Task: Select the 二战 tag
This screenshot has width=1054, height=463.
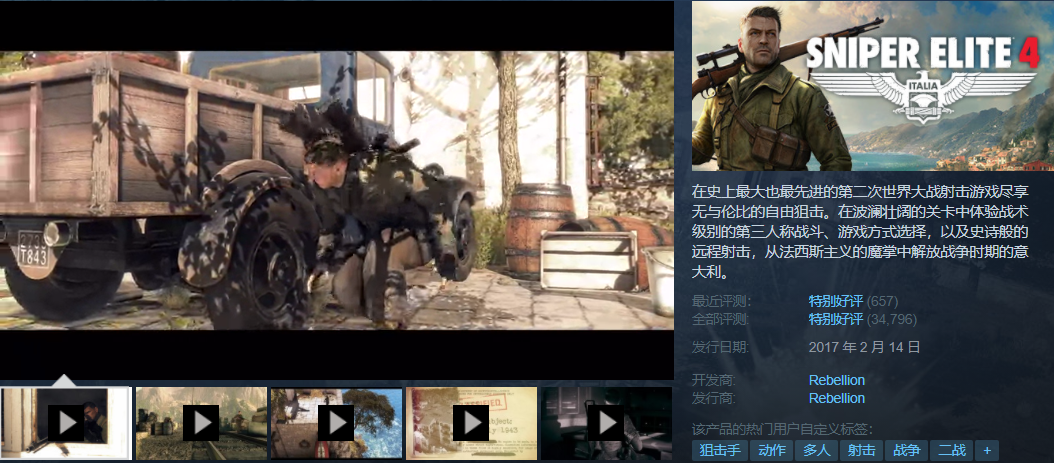Action: (x=951, y=450)
